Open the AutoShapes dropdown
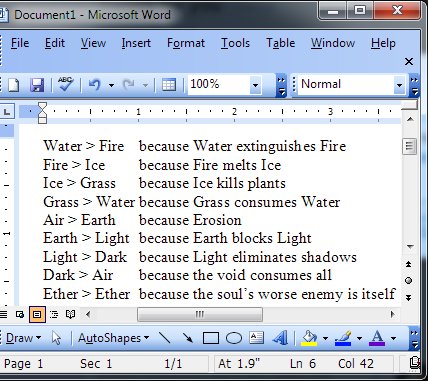 click(x=113, y=338)
